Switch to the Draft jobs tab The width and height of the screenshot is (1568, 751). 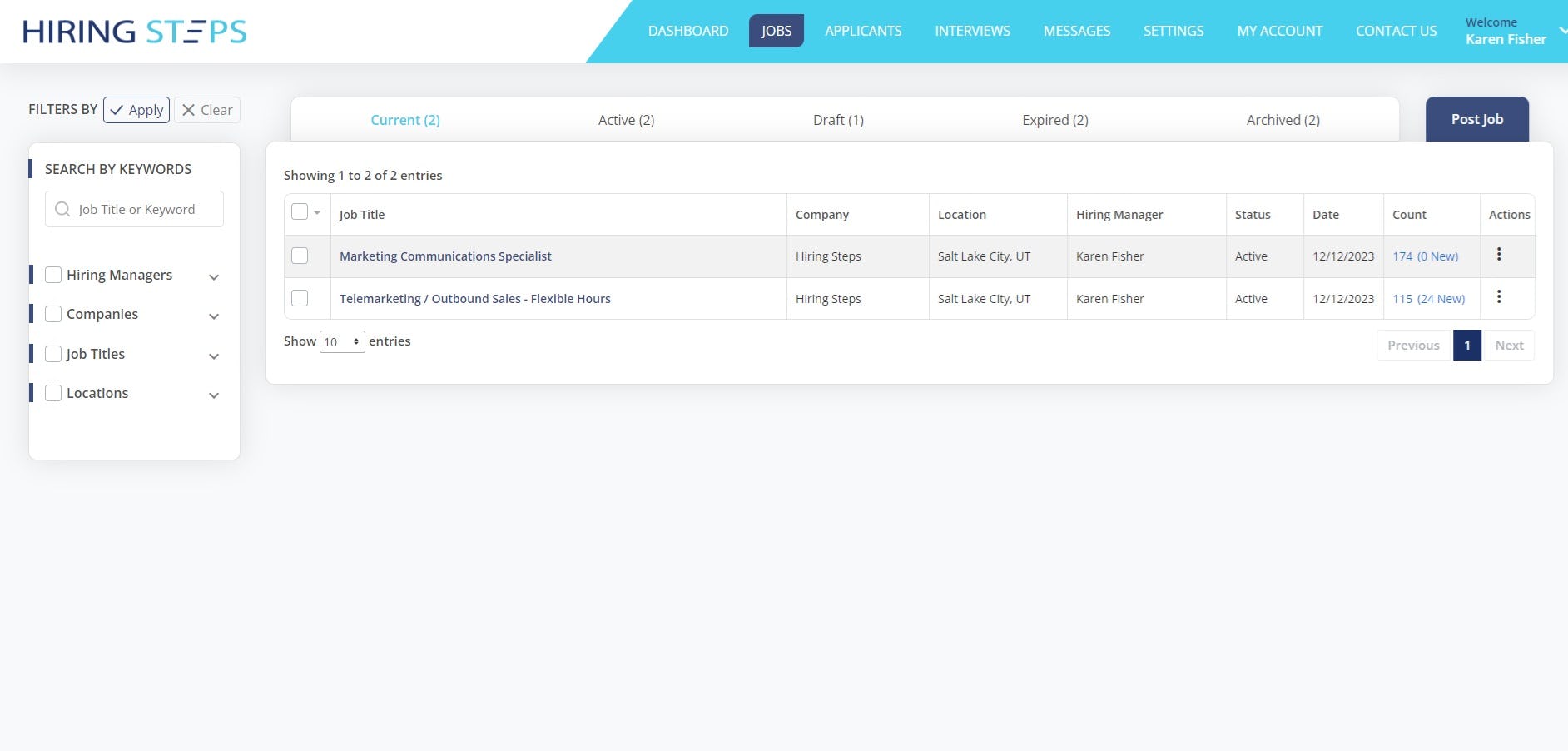click(x=838, y=119)
